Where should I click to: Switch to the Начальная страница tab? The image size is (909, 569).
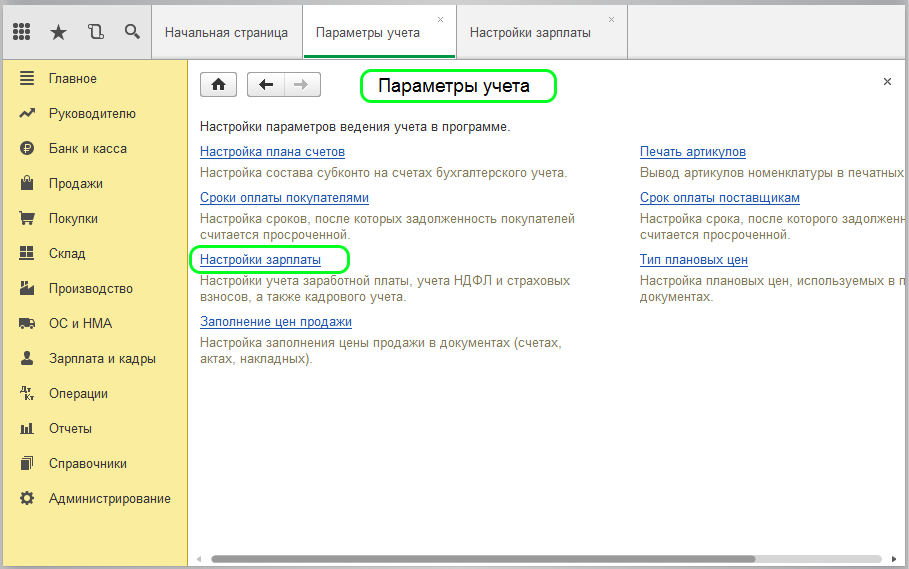point(226,32)
